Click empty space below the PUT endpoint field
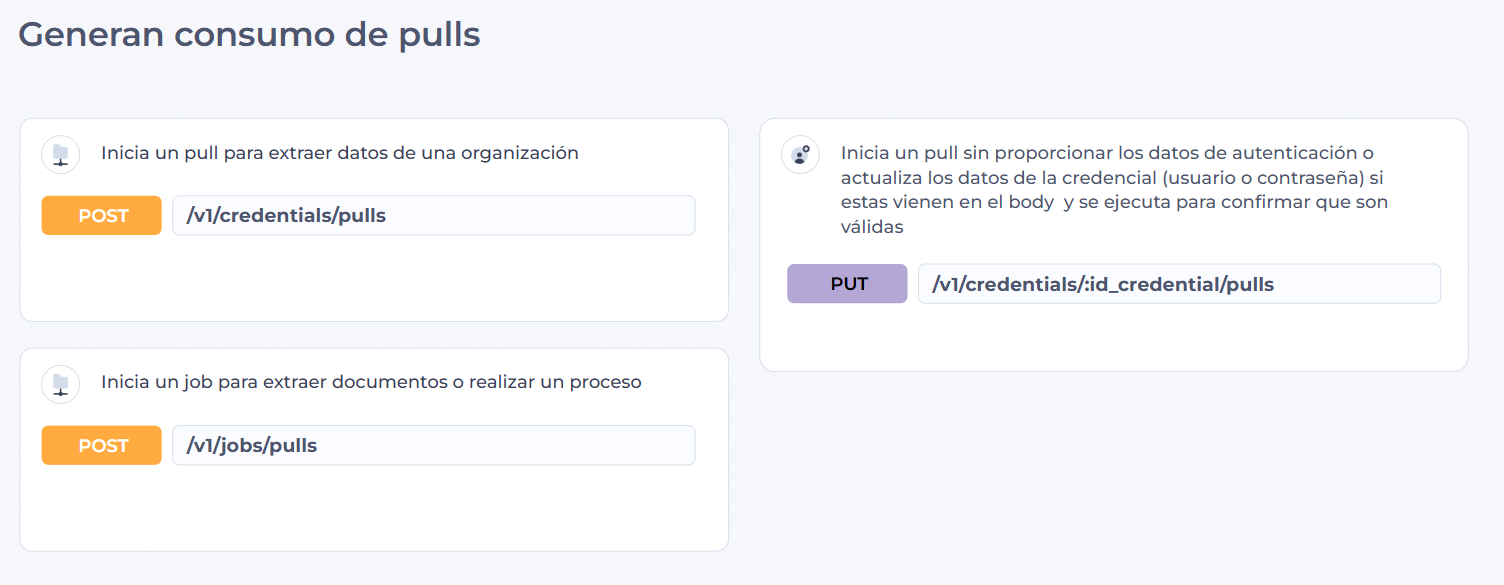 (1114, 338)
